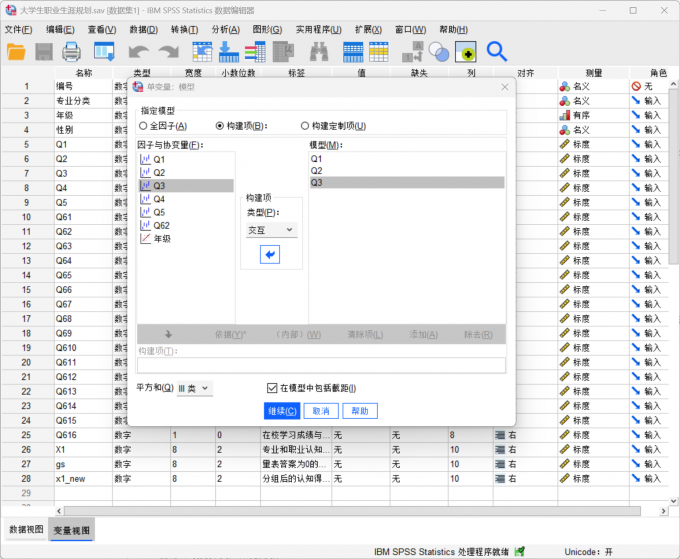Click the vertical scrollbar down arrow
680x559 pixels.
673,500
